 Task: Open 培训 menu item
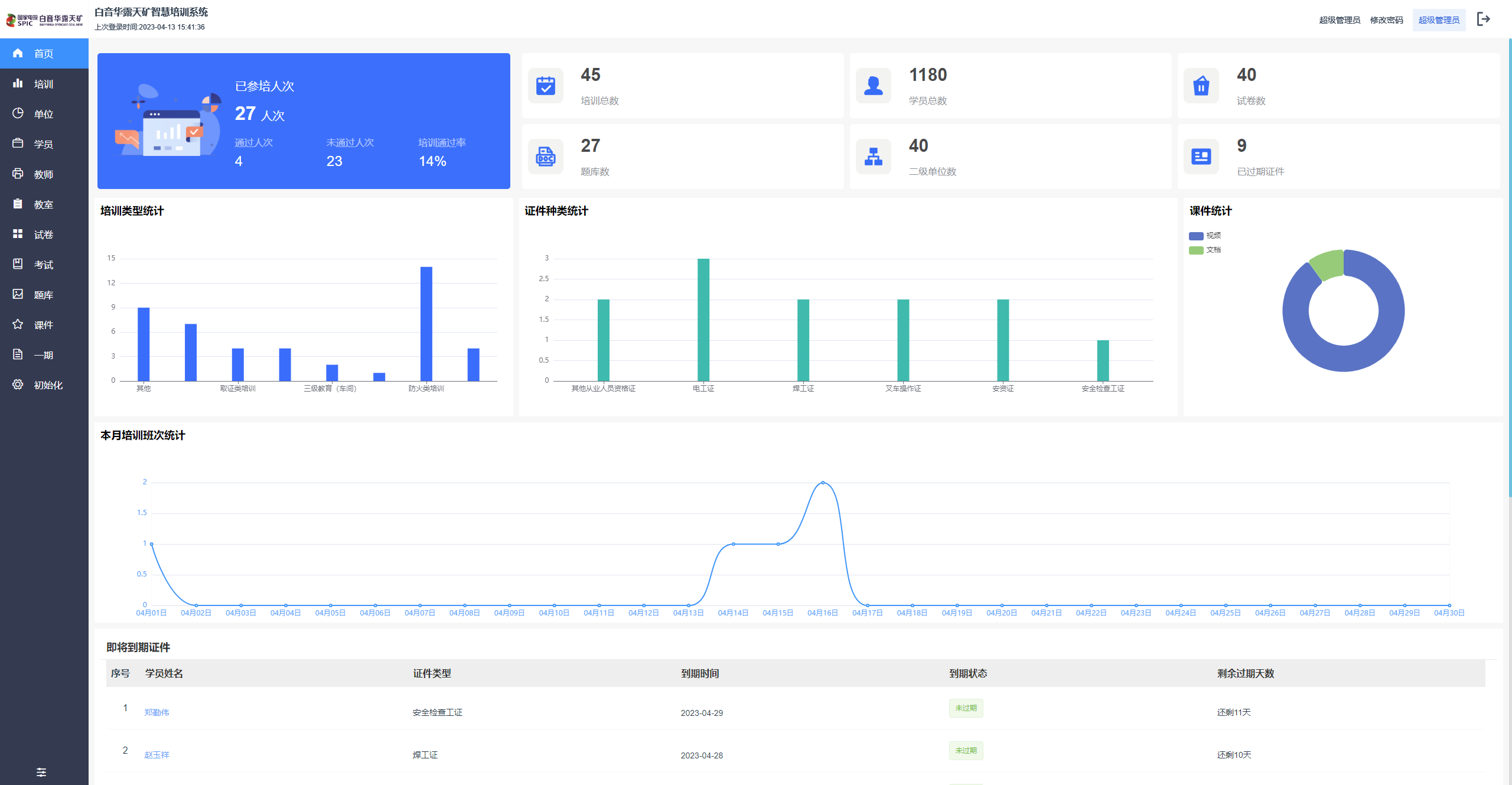44,84
